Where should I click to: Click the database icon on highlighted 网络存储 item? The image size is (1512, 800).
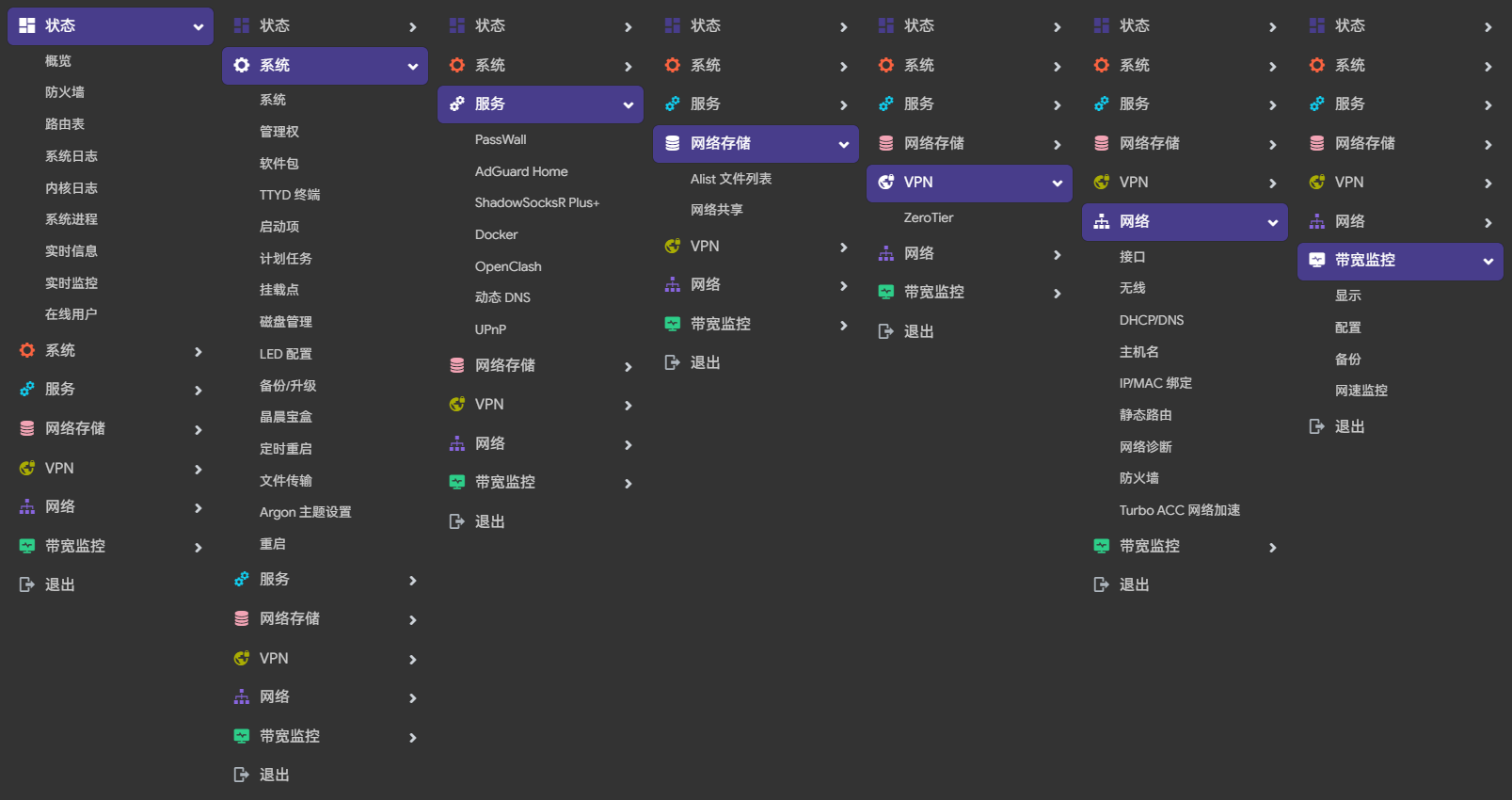click(673, 143)
